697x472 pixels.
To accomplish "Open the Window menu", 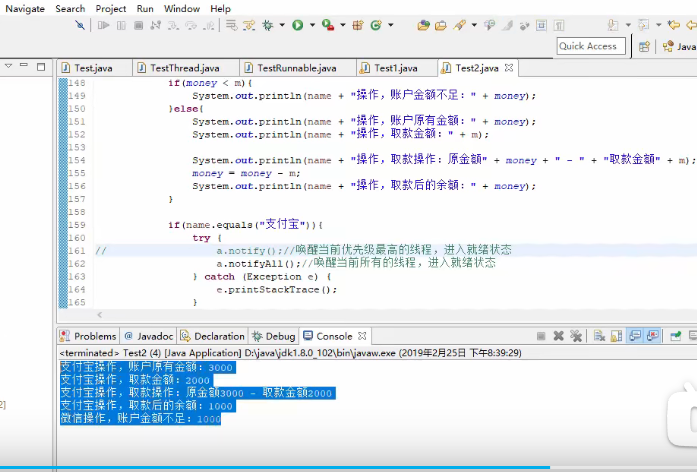I will click(x=182, y=8).
